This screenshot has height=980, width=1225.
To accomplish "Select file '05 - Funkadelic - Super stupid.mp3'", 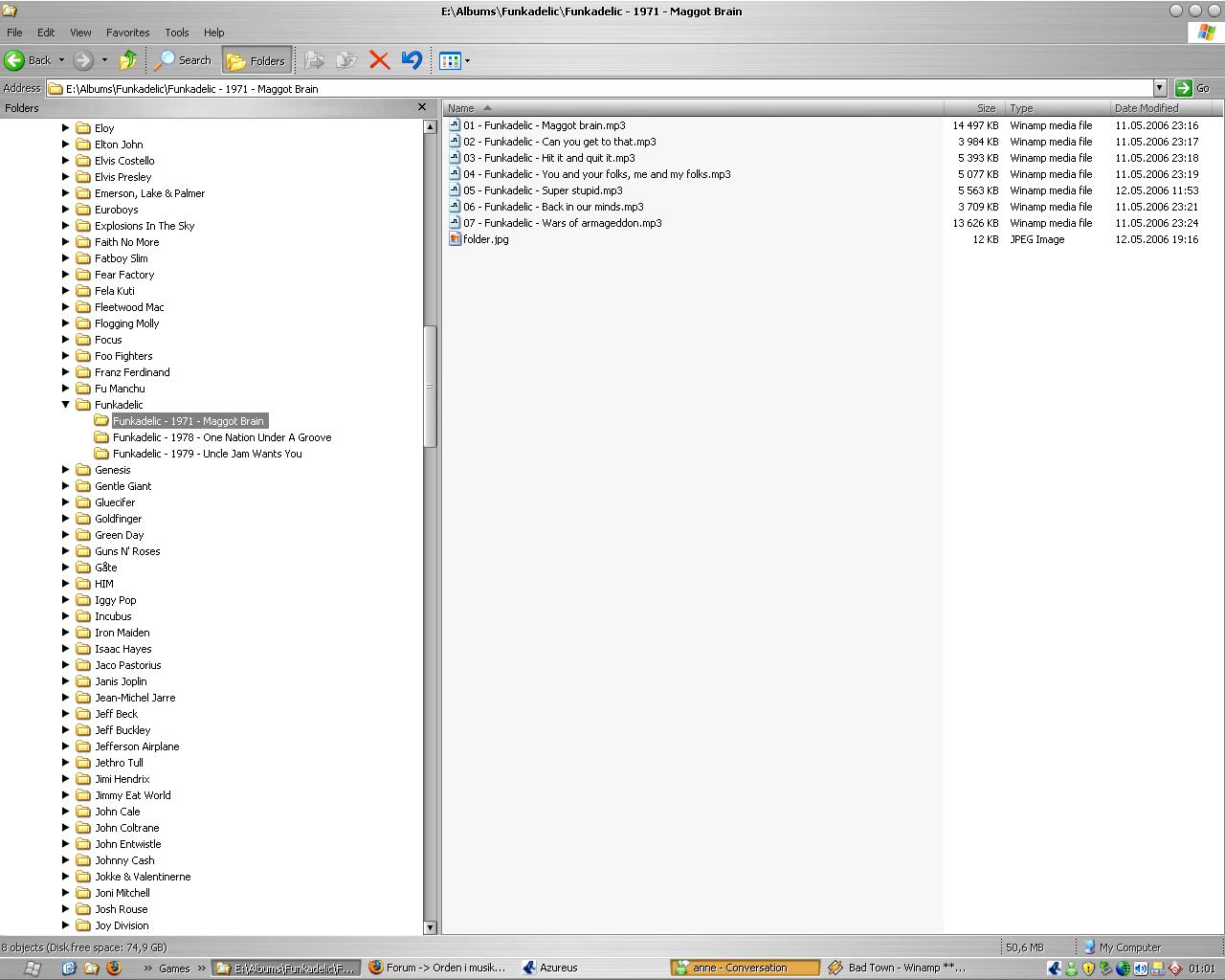I will 543,190.
